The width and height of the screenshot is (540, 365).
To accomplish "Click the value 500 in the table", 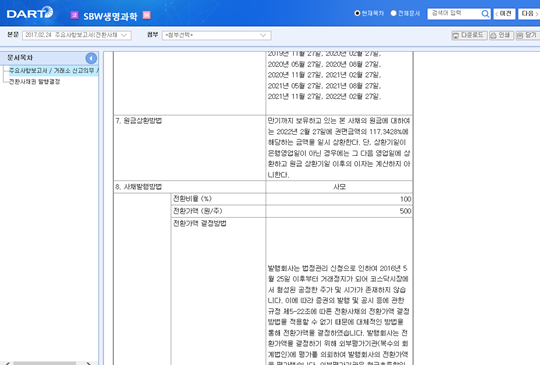I will pos(405,211).
